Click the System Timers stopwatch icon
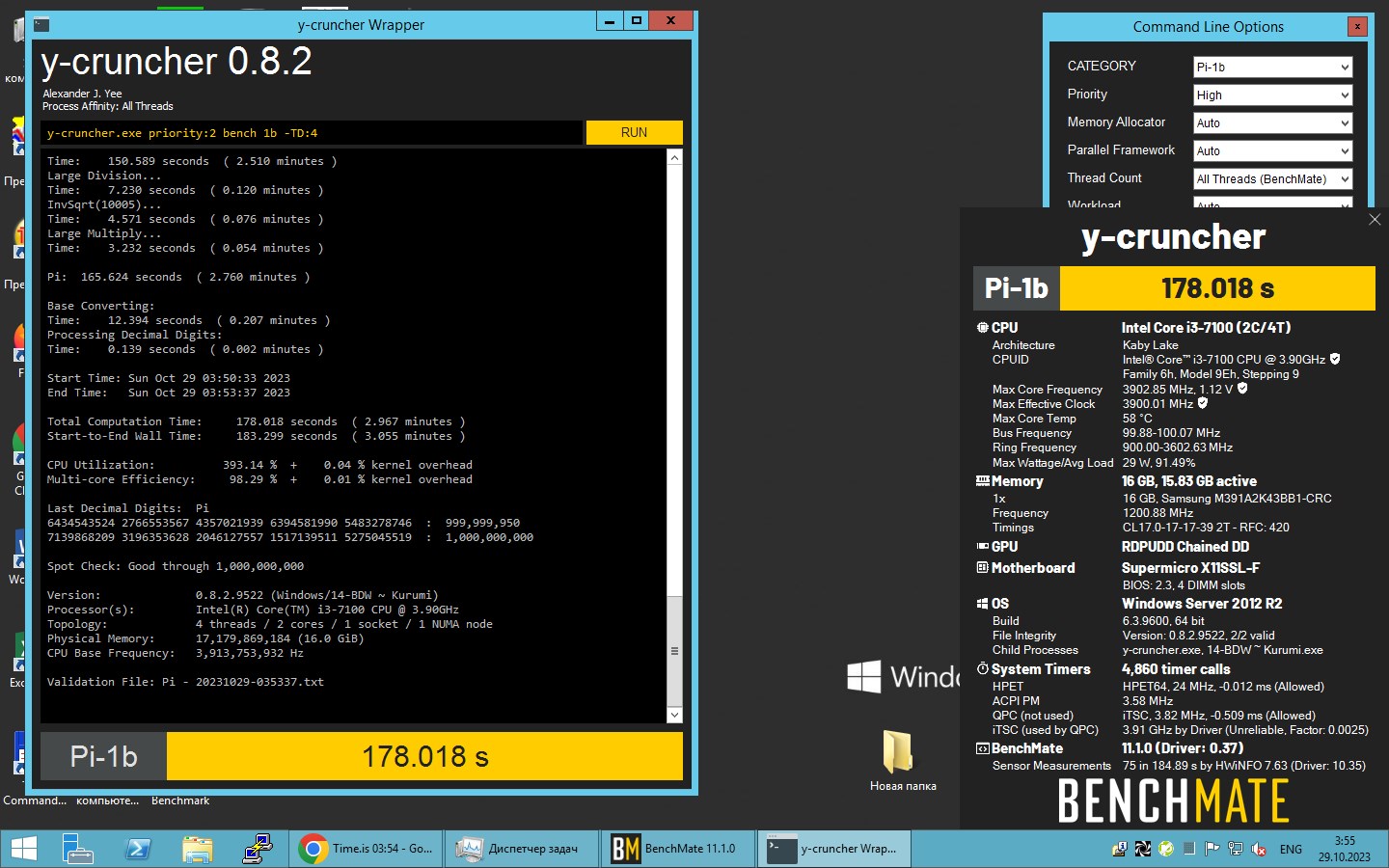Screen dimensions: 1389x868 982,668
